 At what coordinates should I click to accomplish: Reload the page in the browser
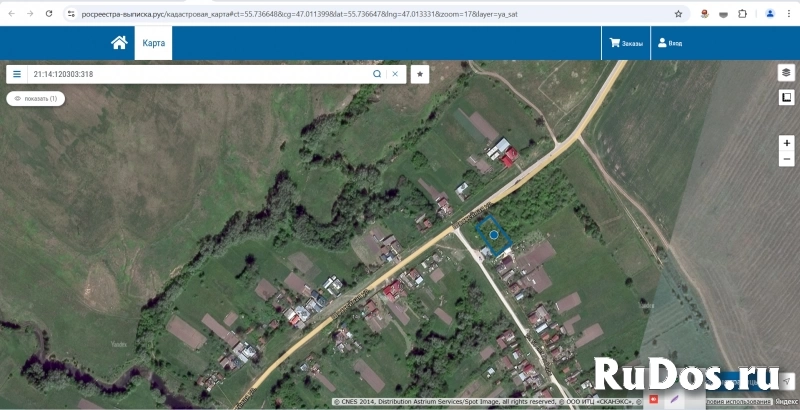pos(47,14)
